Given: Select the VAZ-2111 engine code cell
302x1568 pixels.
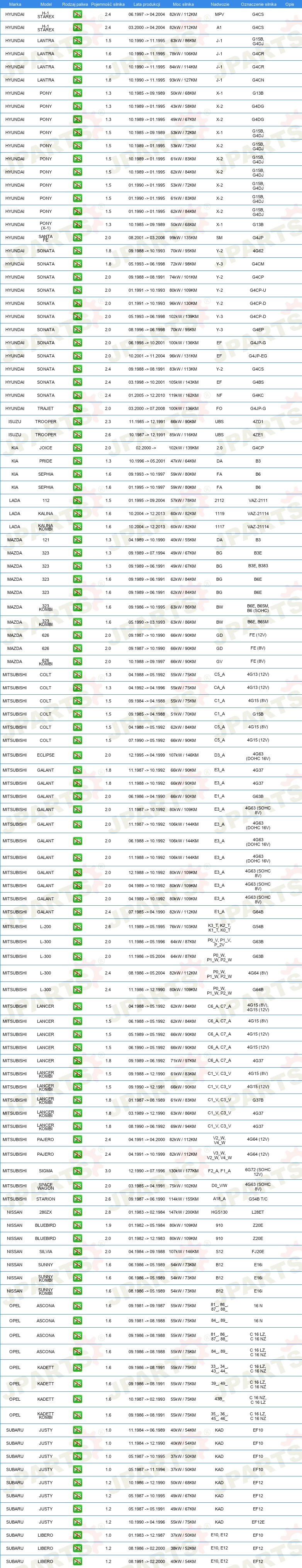Looking at the screenshot, I should click(x=258, y=500).
